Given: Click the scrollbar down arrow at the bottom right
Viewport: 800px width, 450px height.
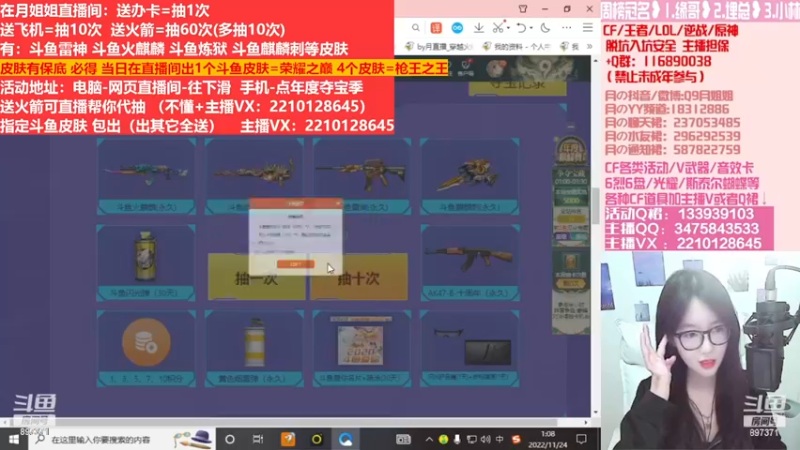Looking at the screenshot, I should click(x=595, y=412).
